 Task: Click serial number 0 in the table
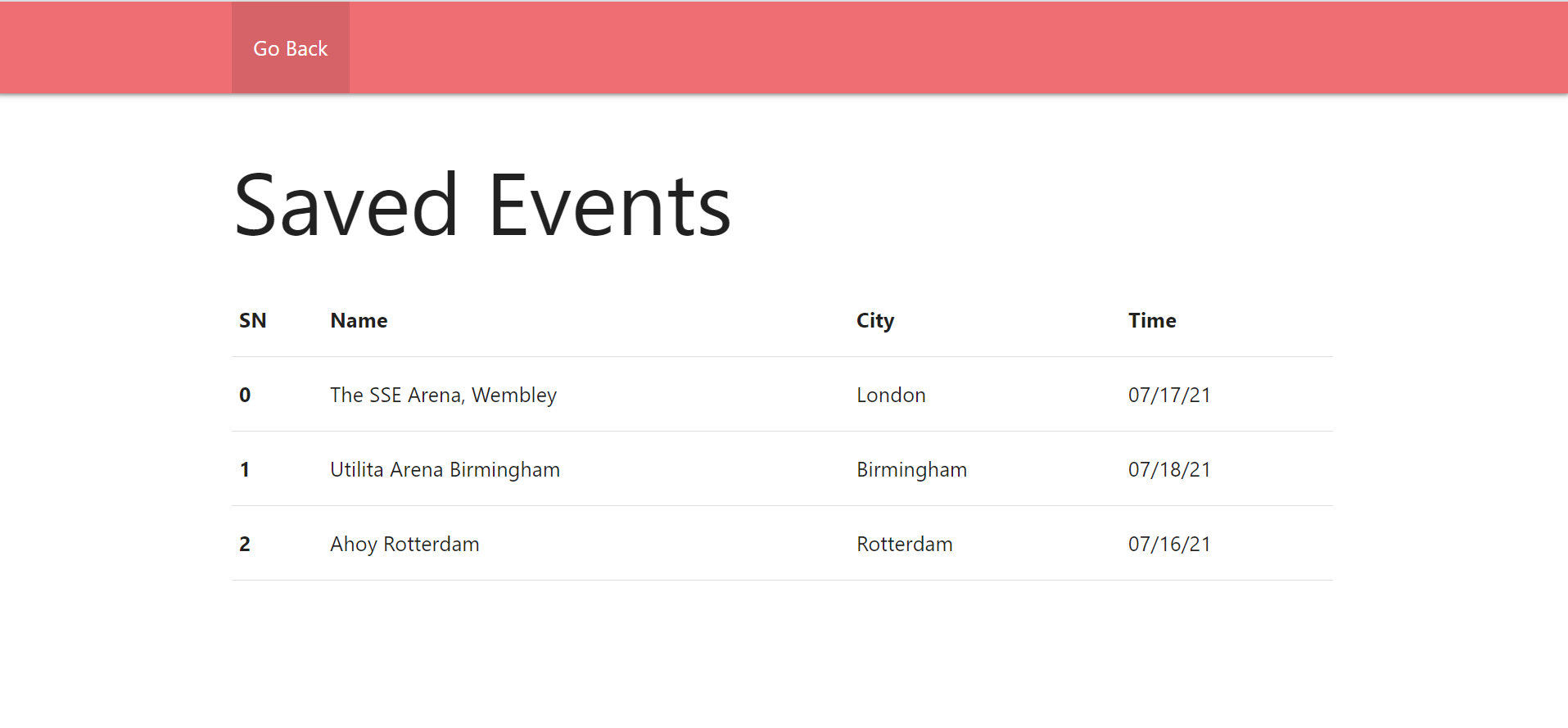(244, 395)
